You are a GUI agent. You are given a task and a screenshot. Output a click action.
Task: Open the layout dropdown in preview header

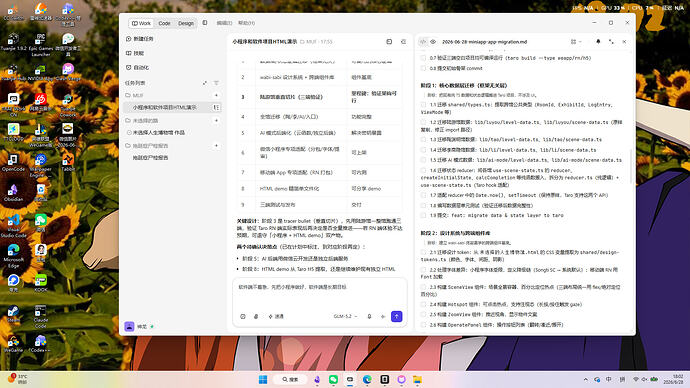point(576,42)
